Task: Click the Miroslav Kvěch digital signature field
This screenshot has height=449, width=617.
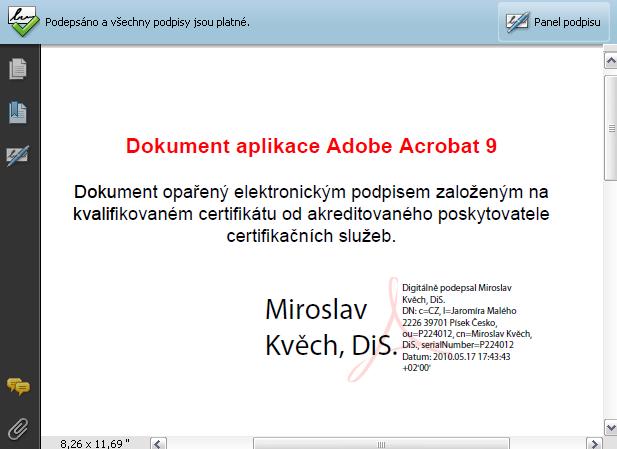Action: click(x=398, y=329)
